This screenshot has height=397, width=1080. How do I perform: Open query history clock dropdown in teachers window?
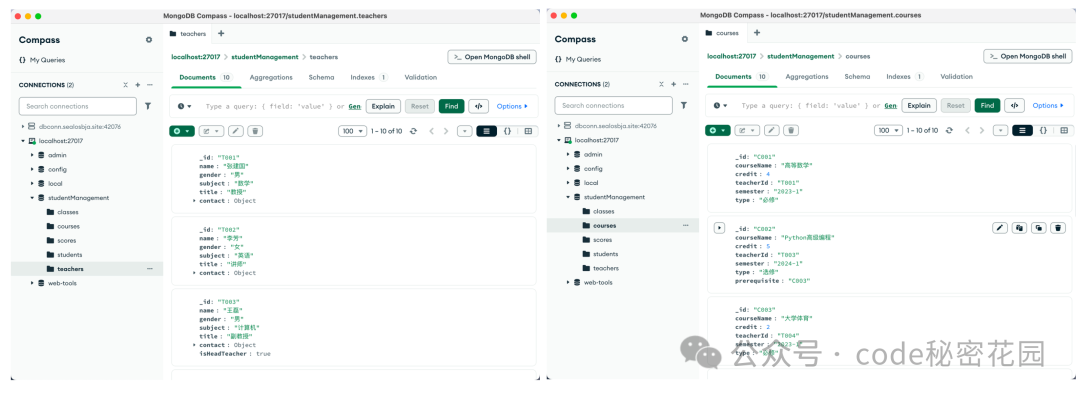pos(184,106)
